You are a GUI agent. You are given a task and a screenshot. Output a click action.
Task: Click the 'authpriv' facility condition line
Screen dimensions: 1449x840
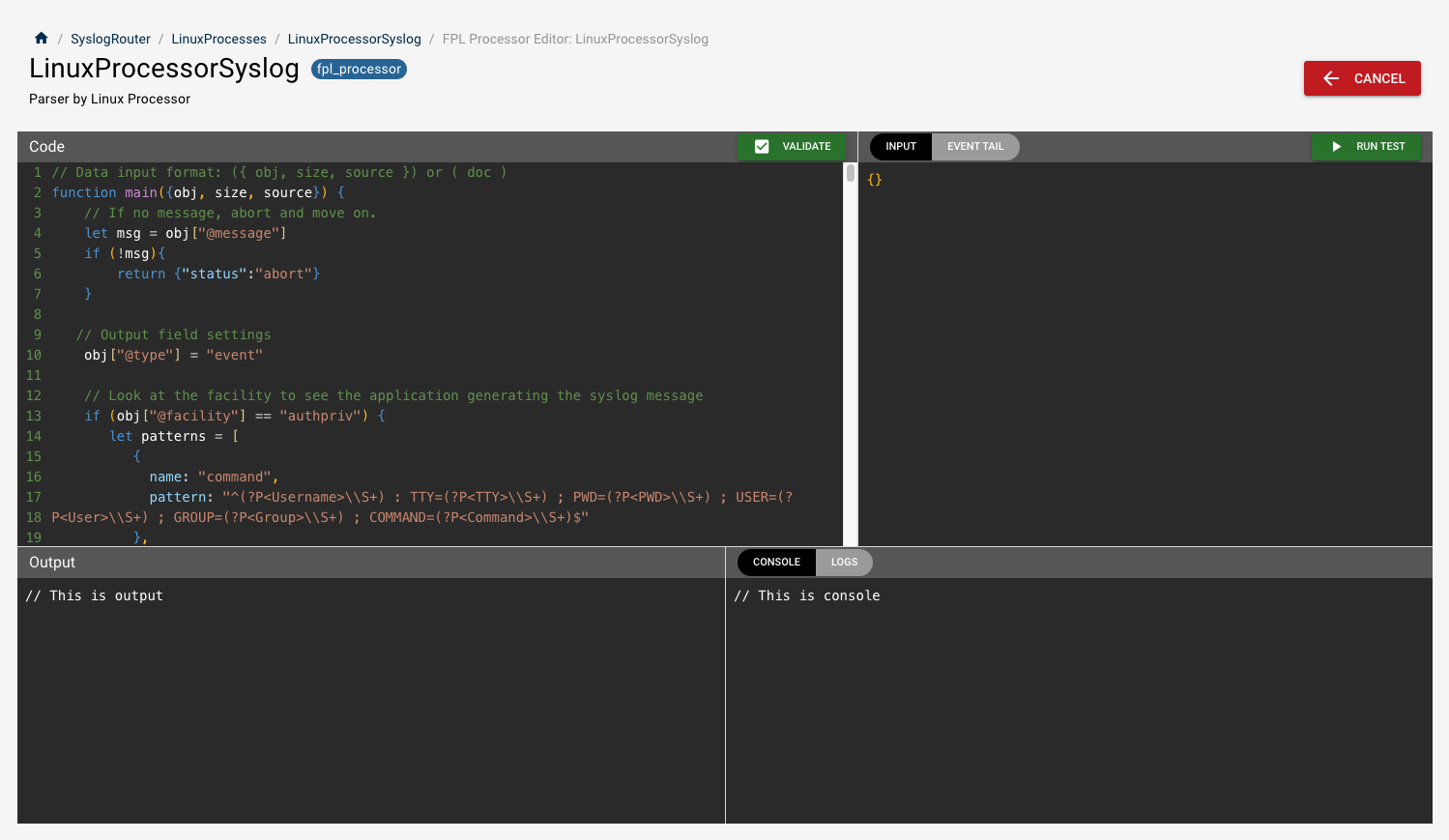235,417
